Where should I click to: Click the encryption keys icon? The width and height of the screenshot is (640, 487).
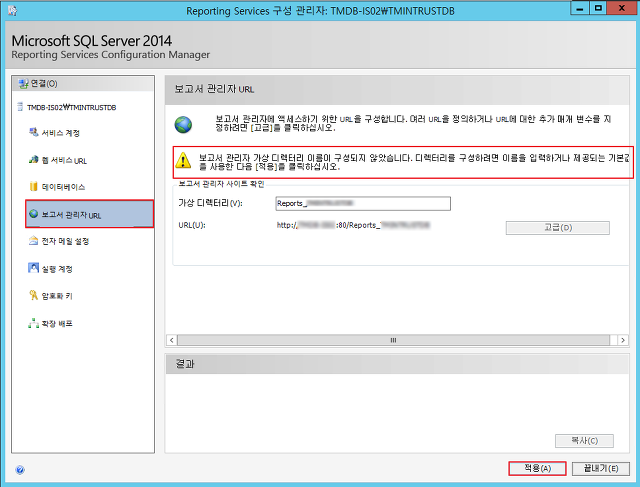(33, 295)
